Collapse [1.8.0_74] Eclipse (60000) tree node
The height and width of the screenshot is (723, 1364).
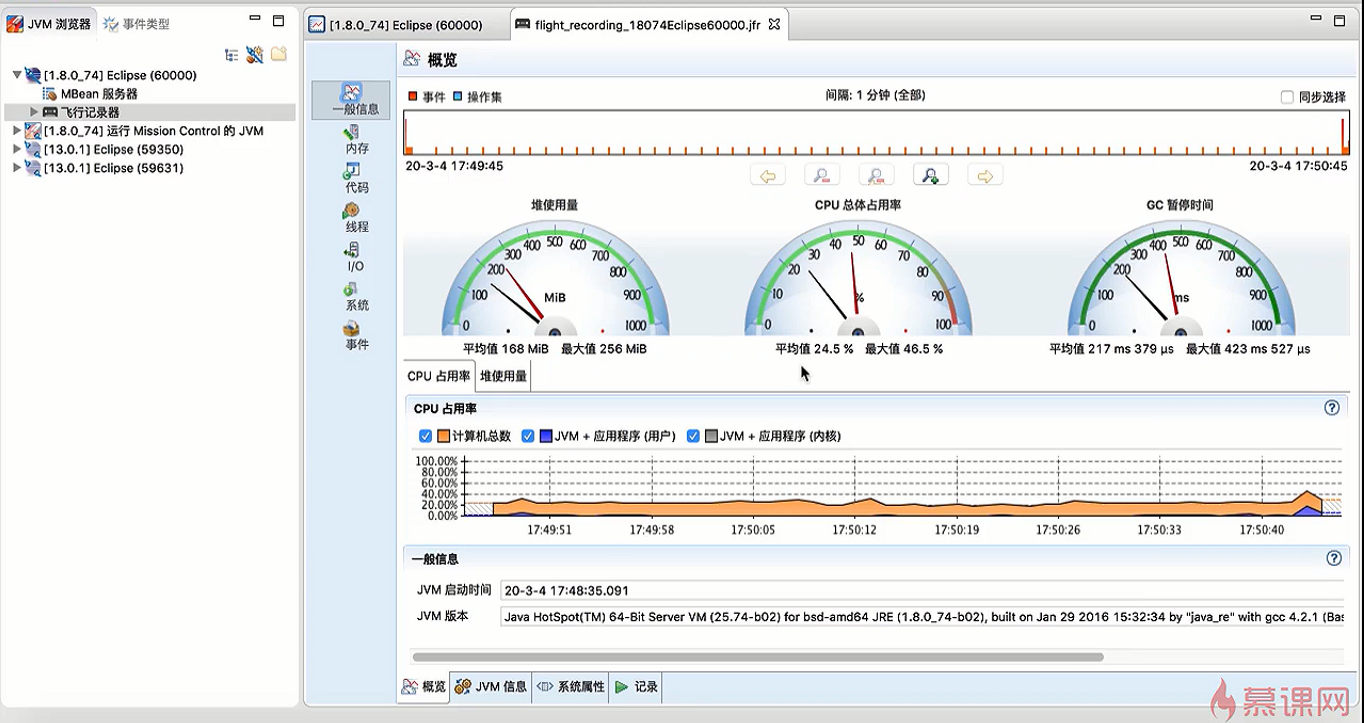pos(16,75)
